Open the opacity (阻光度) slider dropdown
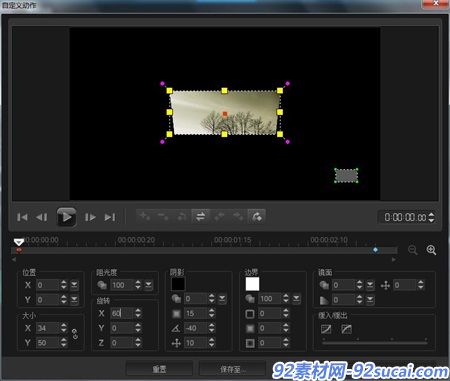 tap(148, 285)
